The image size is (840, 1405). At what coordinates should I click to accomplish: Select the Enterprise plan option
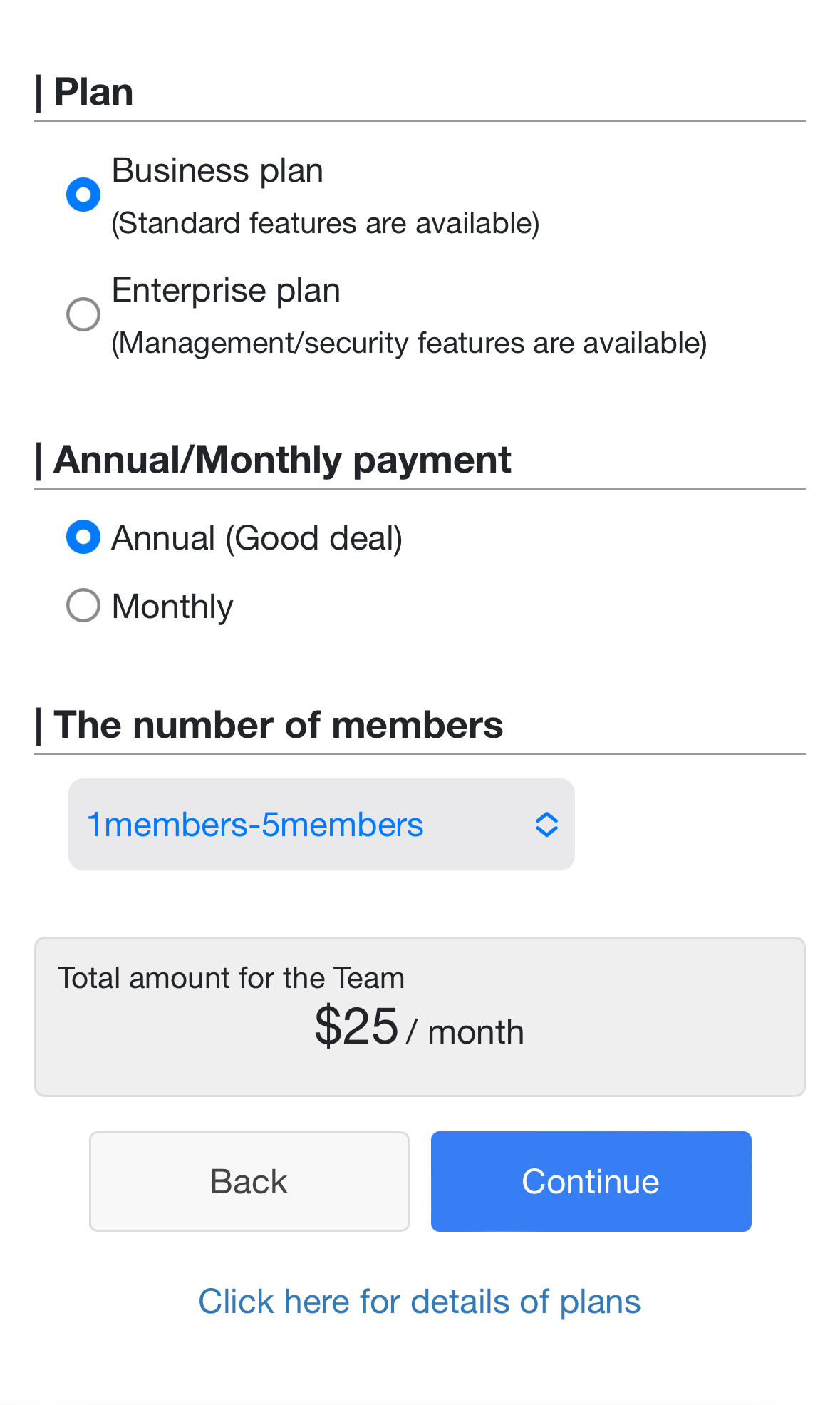coord(83,314)
